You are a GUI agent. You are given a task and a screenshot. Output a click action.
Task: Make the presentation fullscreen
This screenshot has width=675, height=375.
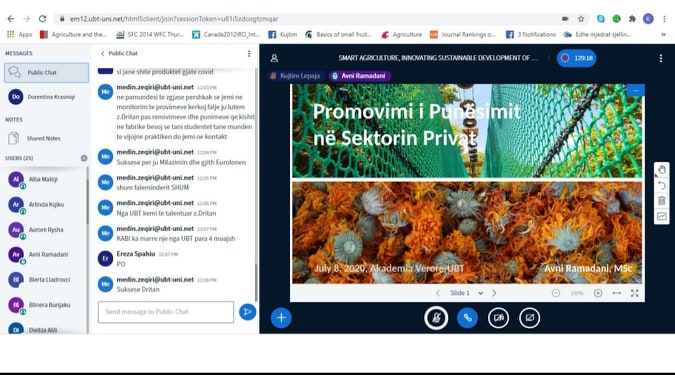click(x=635, y=293)
